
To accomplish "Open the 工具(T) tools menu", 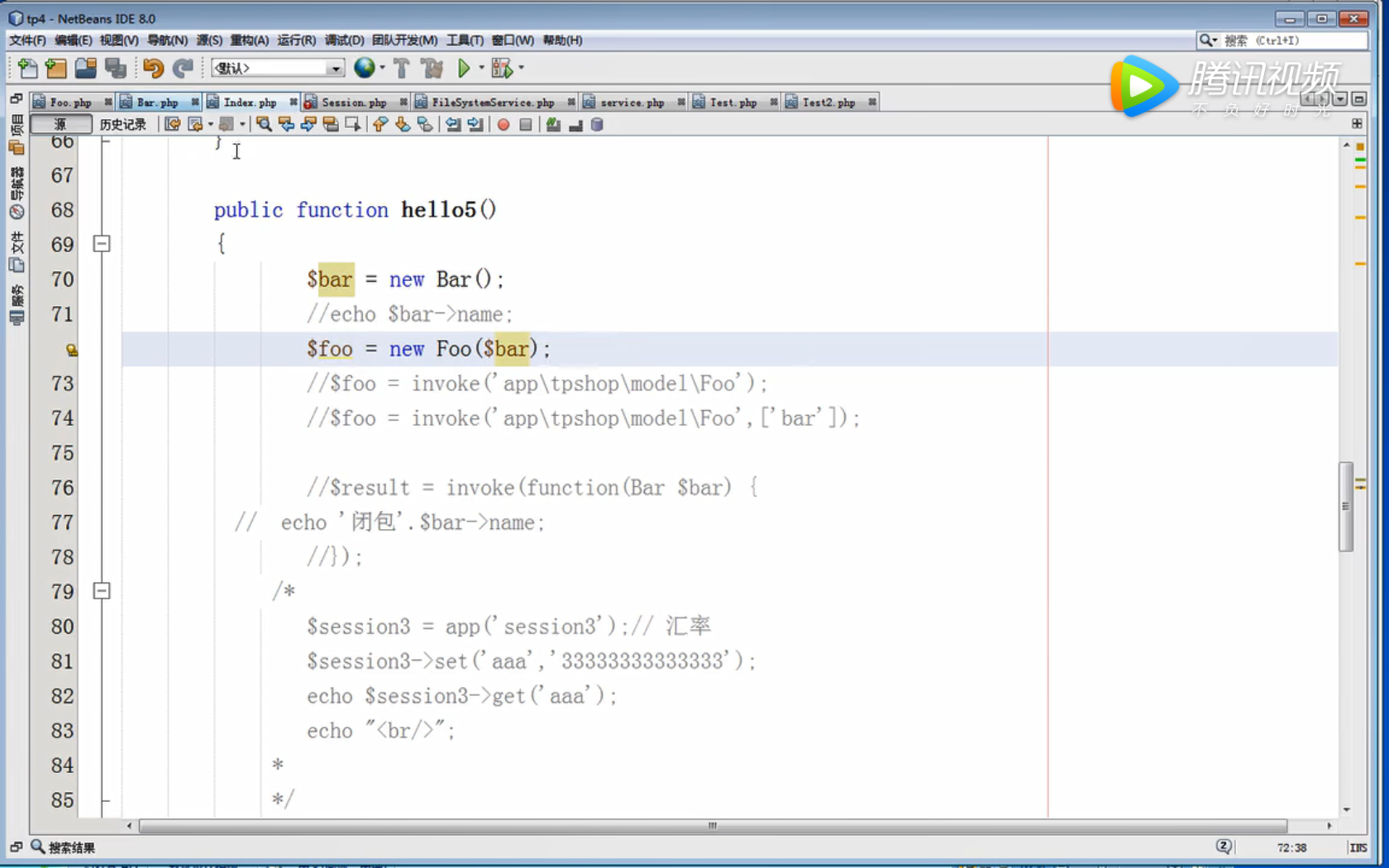I will click(465, 40).
